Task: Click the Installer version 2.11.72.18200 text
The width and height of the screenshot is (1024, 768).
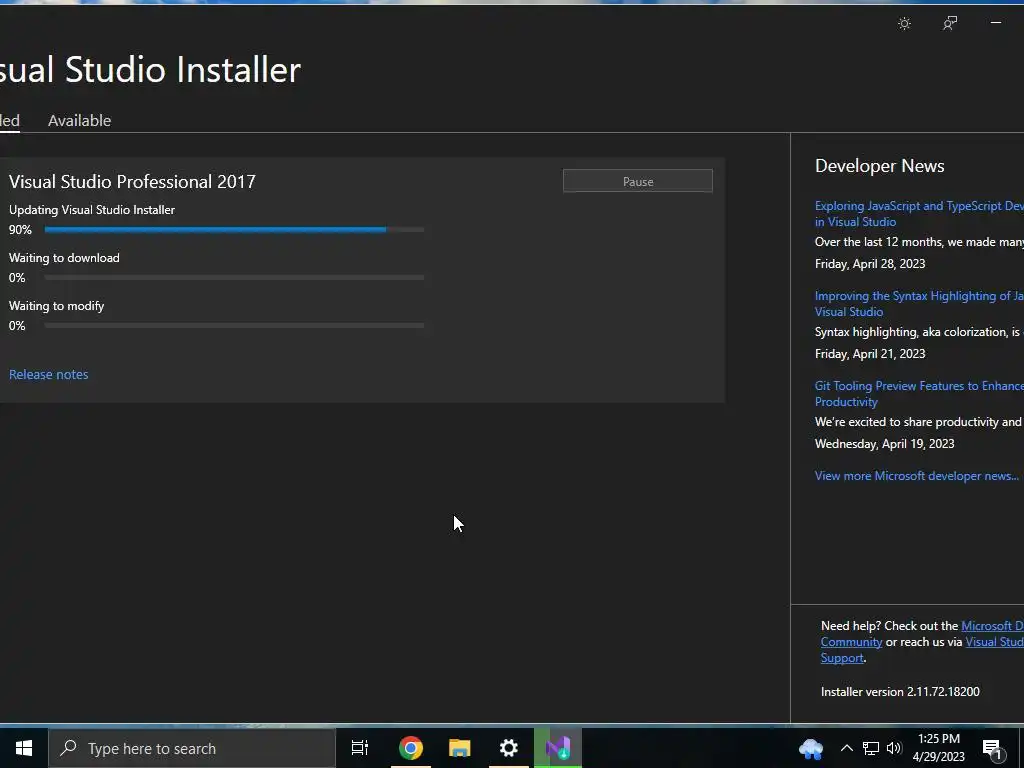Action: pos(900,692)
